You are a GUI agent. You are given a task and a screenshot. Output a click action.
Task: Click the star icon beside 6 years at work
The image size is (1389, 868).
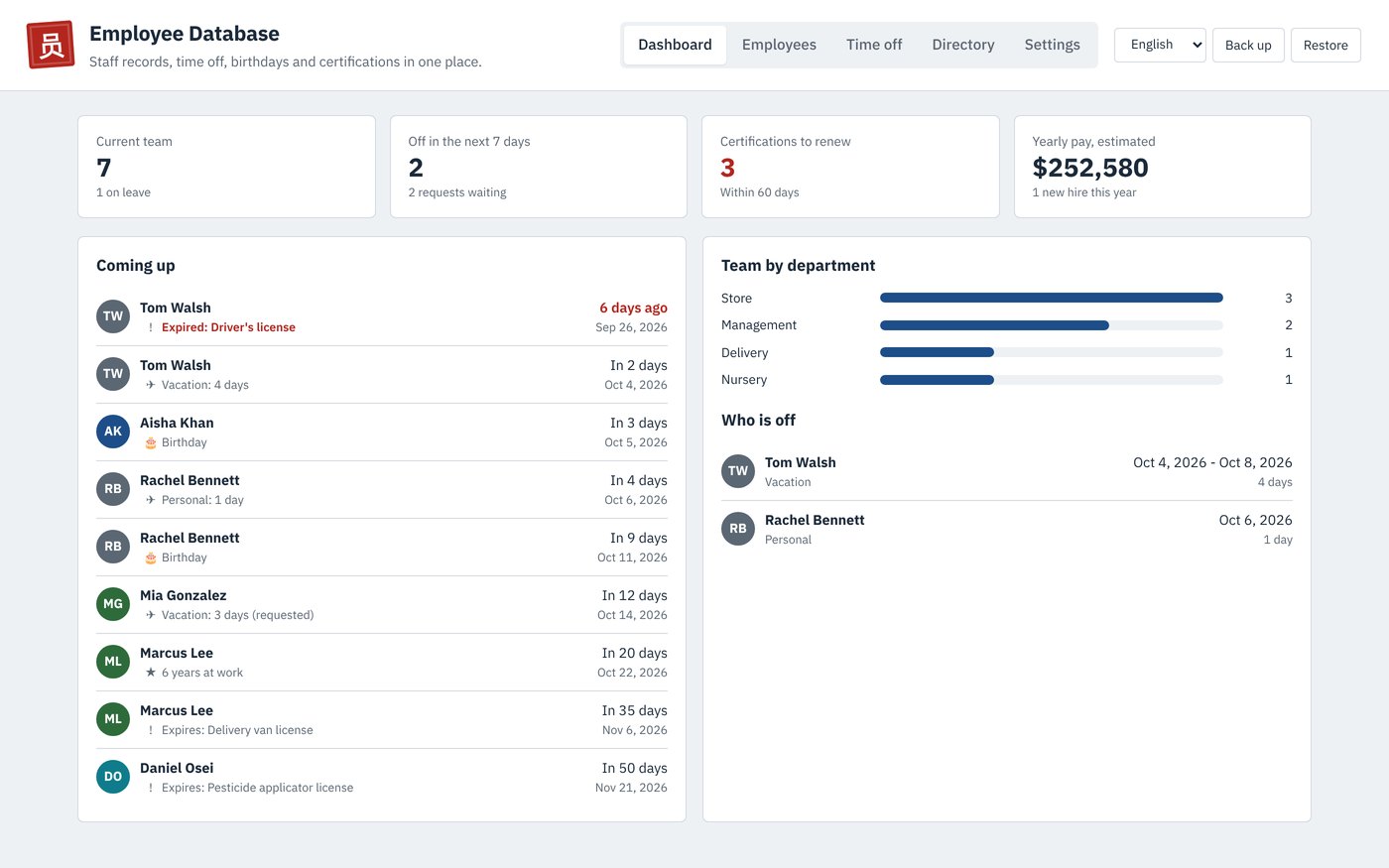tap(151, 673)
